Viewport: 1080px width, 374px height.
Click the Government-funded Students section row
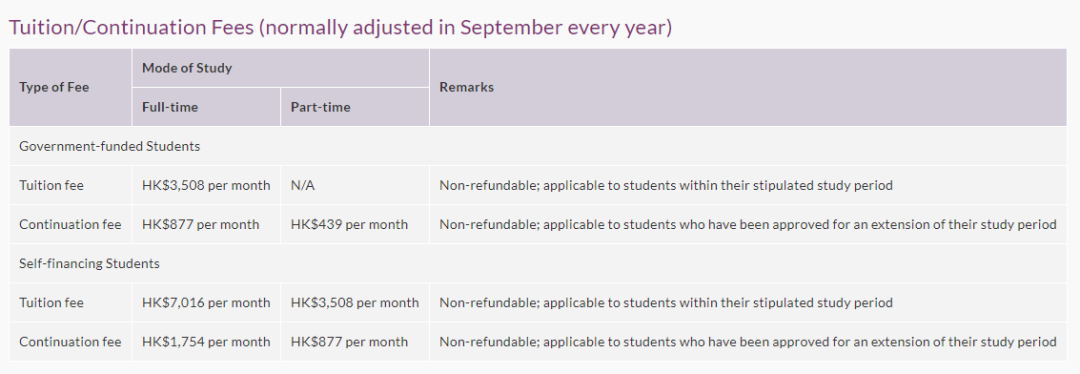coord(538,146)
